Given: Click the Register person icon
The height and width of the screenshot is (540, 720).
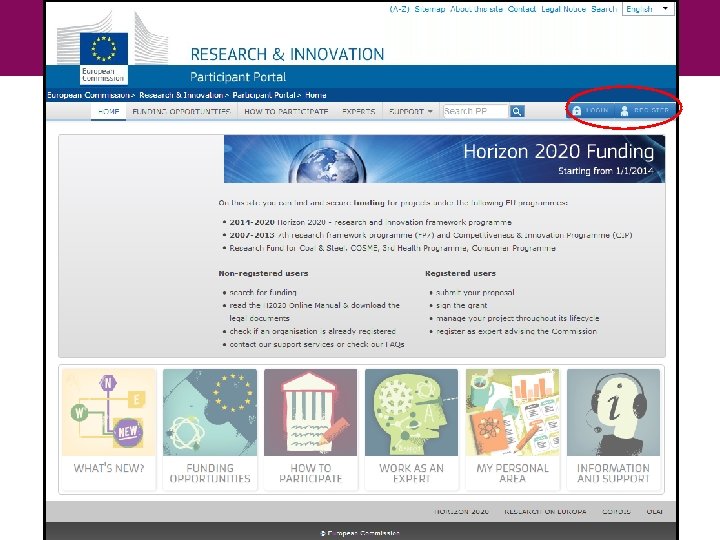Looking at the screenshot, I should [624, 111].
